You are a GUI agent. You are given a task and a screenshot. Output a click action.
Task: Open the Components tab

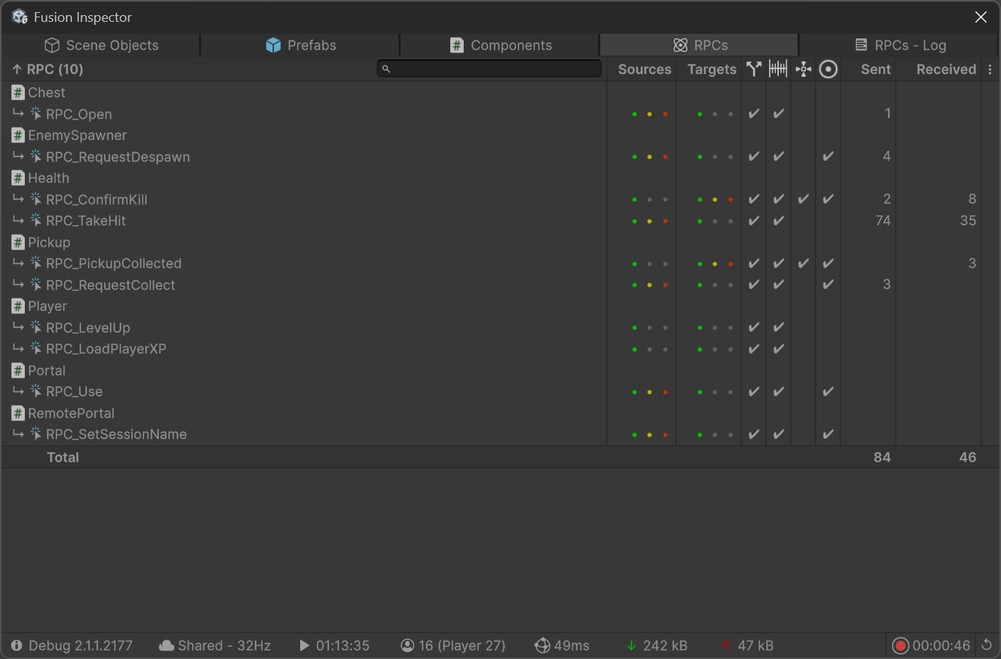tap(500, 45)
